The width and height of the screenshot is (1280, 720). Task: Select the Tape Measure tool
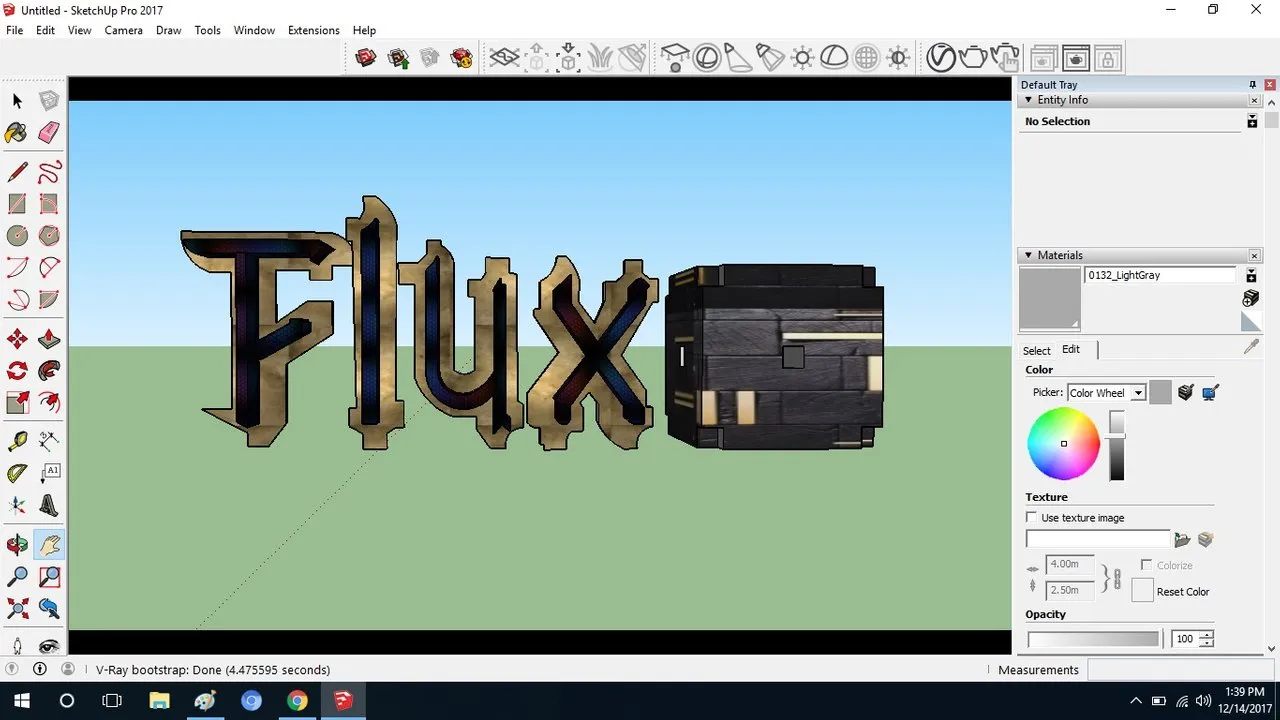pos(17,441)
